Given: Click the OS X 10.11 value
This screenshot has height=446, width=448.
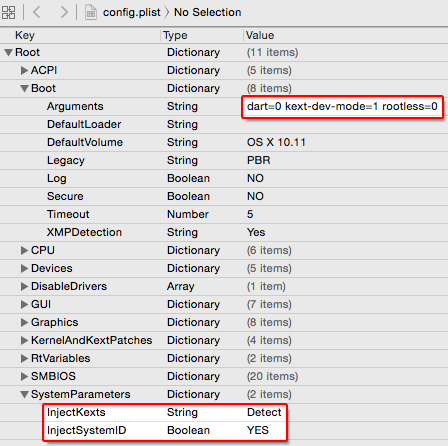Looking at the screenshot, I should (x=276, y=142).
